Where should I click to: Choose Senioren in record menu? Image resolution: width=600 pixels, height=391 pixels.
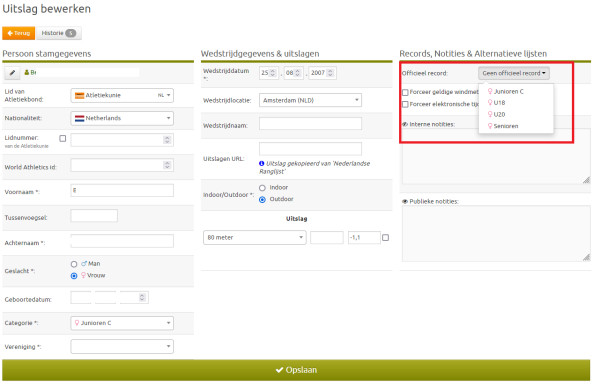[x=516, y=126]
